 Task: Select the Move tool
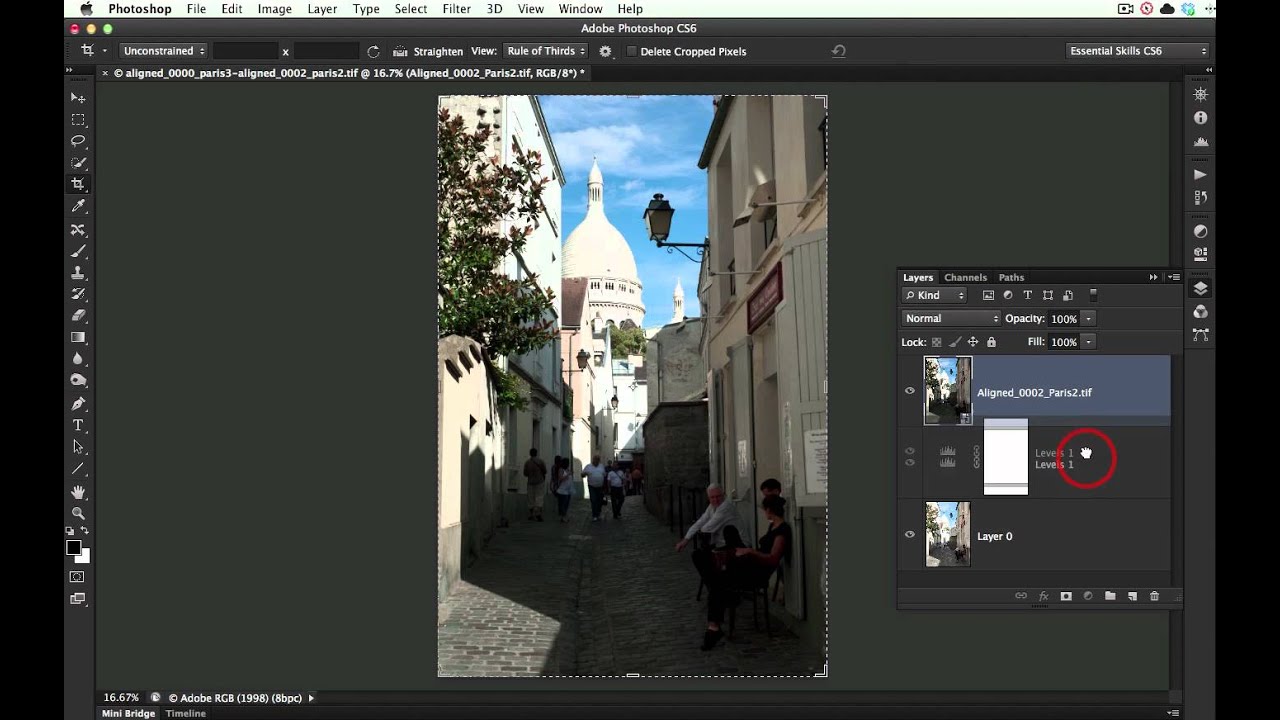coord(78,97)
